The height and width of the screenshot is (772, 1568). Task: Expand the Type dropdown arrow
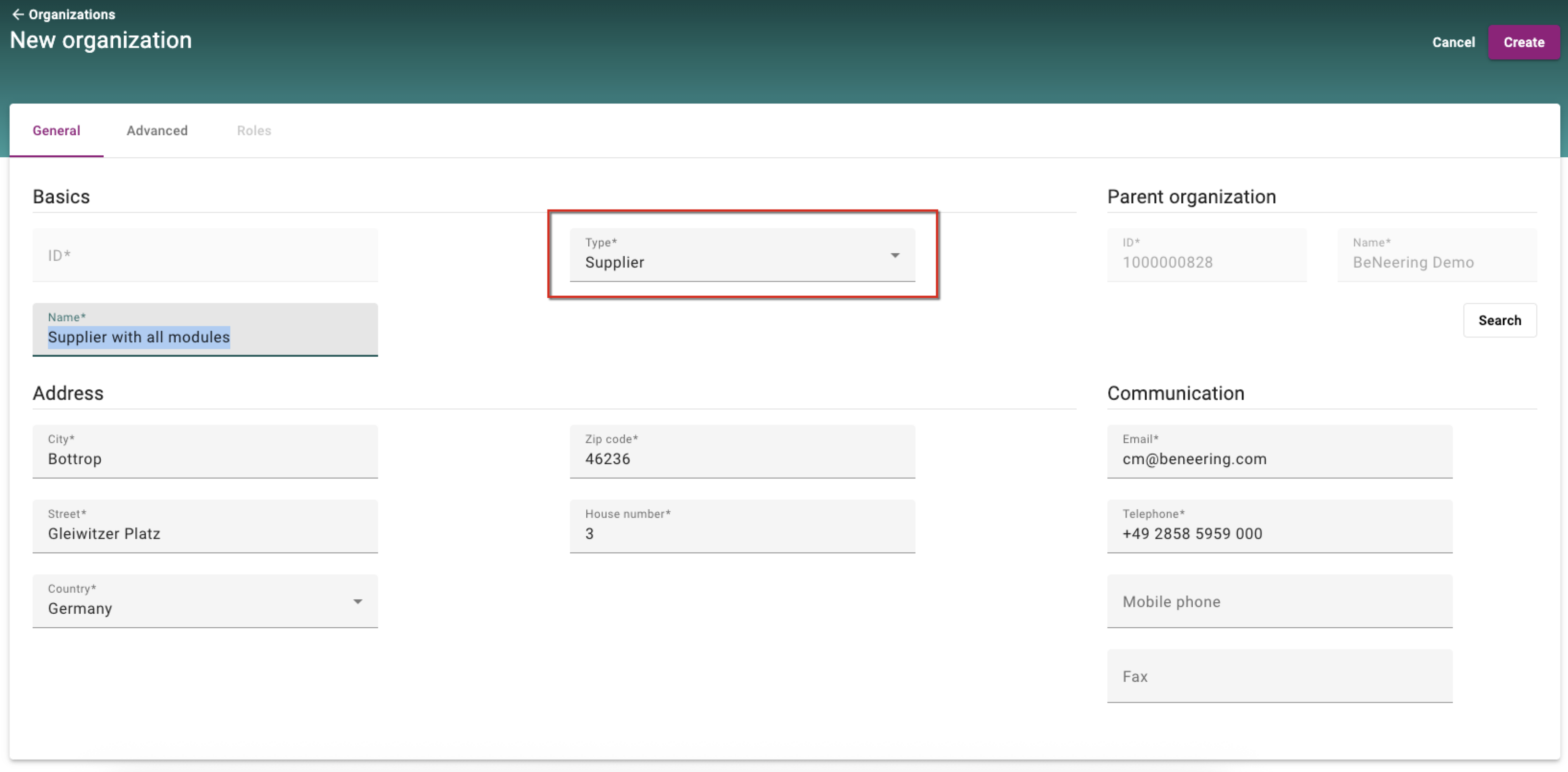pos(895,255)
